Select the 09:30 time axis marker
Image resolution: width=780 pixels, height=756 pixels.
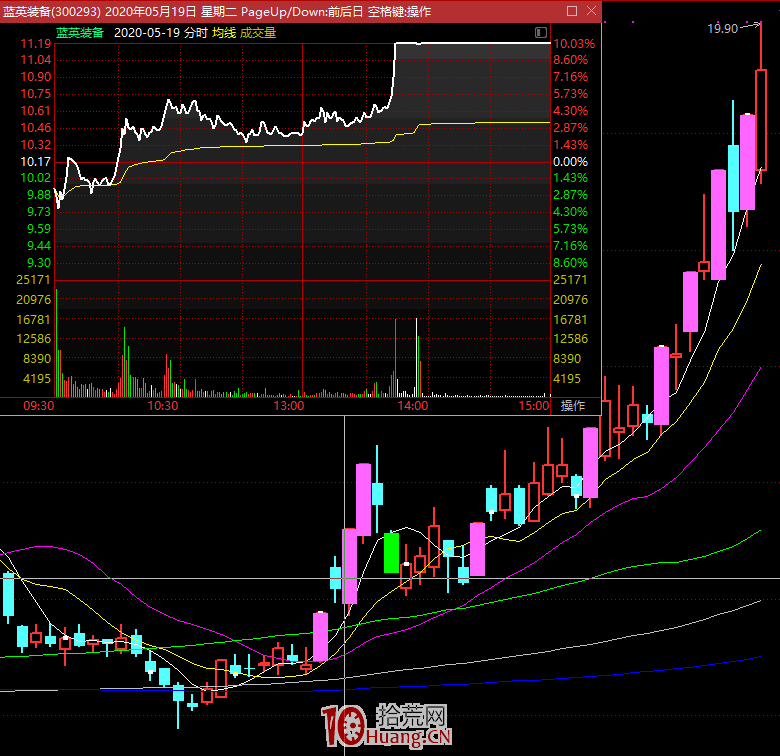point(39,407)
